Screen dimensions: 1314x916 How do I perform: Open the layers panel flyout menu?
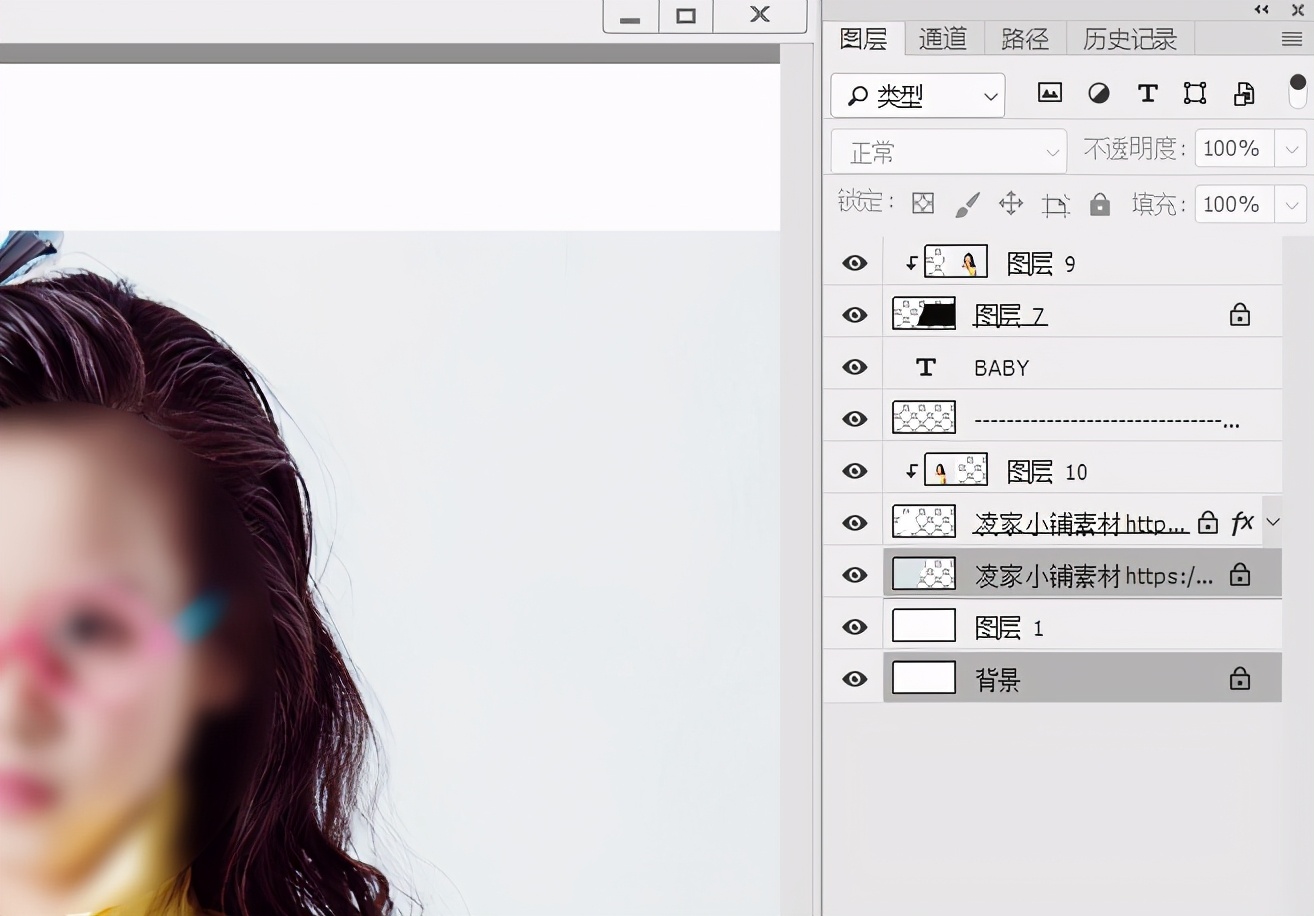click(x=1291, y=39)
